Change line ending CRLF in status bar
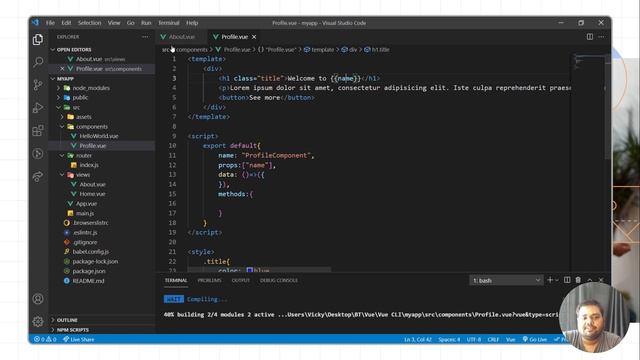Image resolution: width=640 pixels, height=360 pixels. (493, 339)
